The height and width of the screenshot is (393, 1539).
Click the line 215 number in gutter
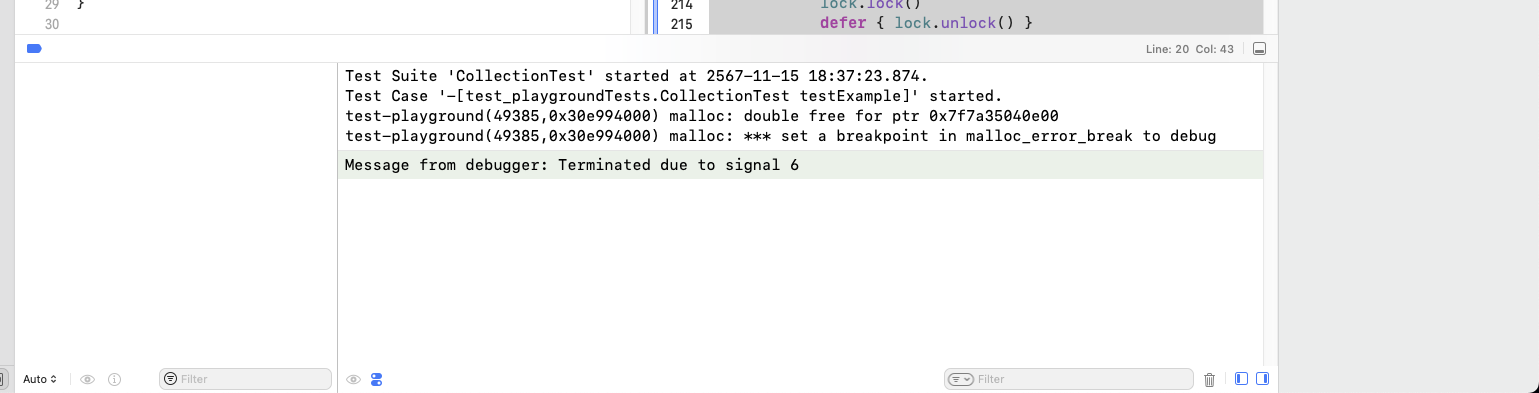point(682,22)
